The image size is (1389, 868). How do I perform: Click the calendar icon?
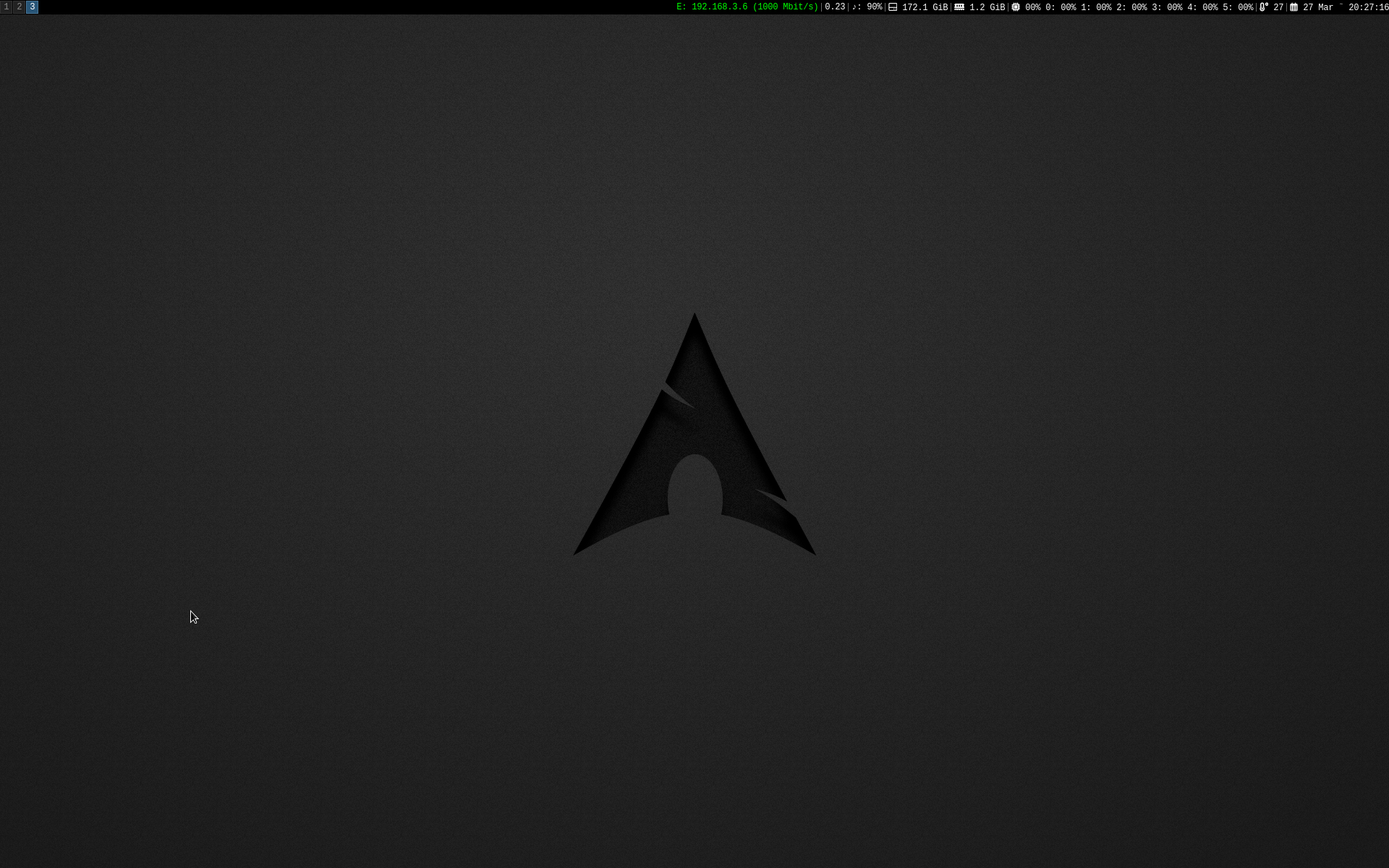pos(1294,7)
